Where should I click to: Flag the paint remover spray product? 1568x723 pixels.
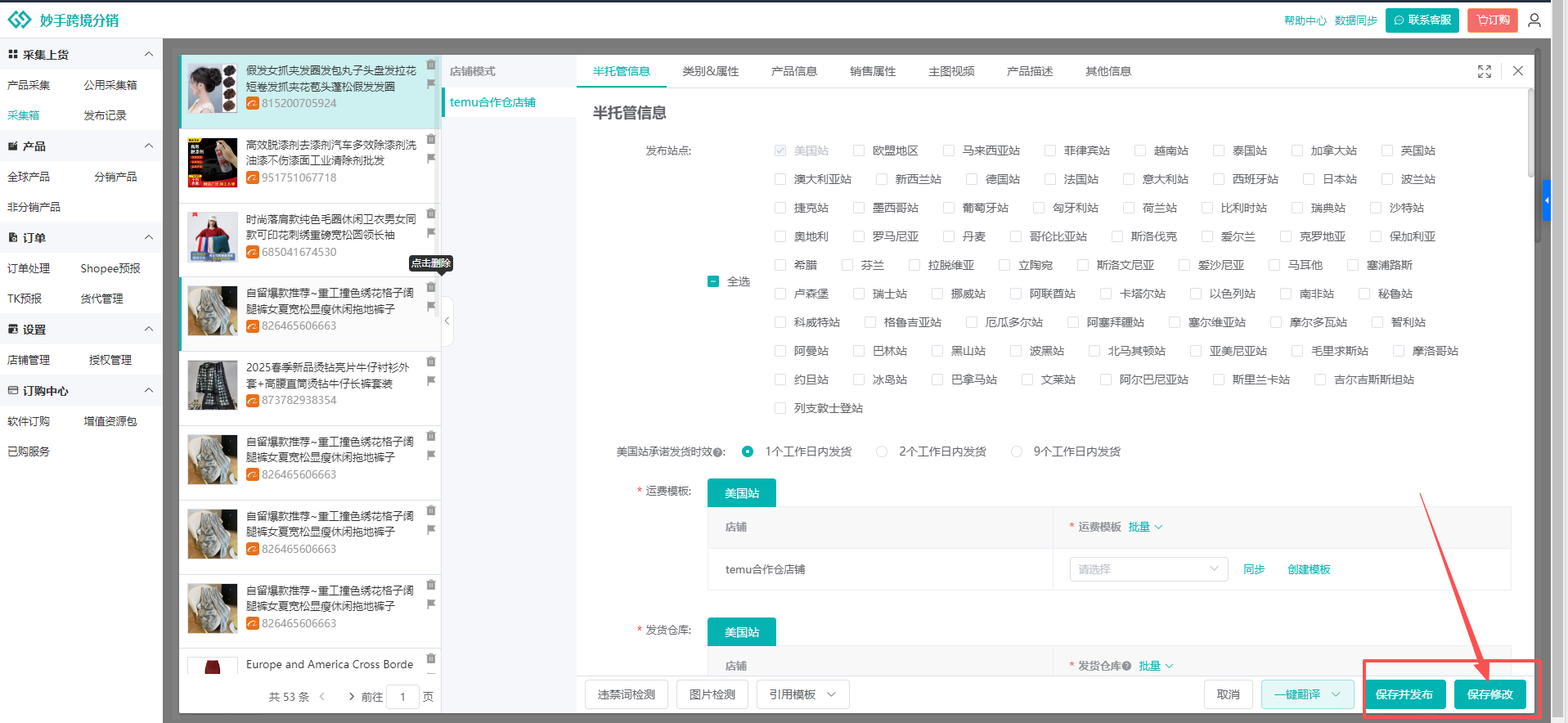coord(431,159)
